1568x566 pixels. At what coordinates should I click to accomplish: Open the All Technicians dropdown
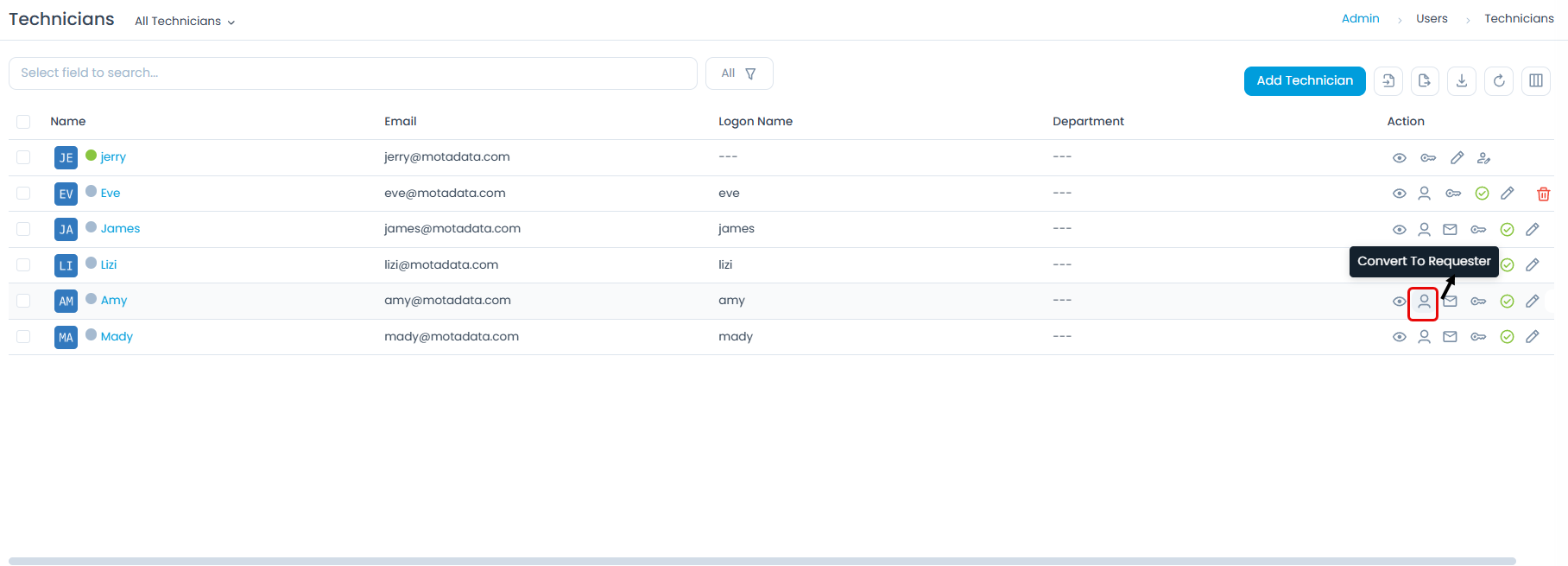[185, 21]
